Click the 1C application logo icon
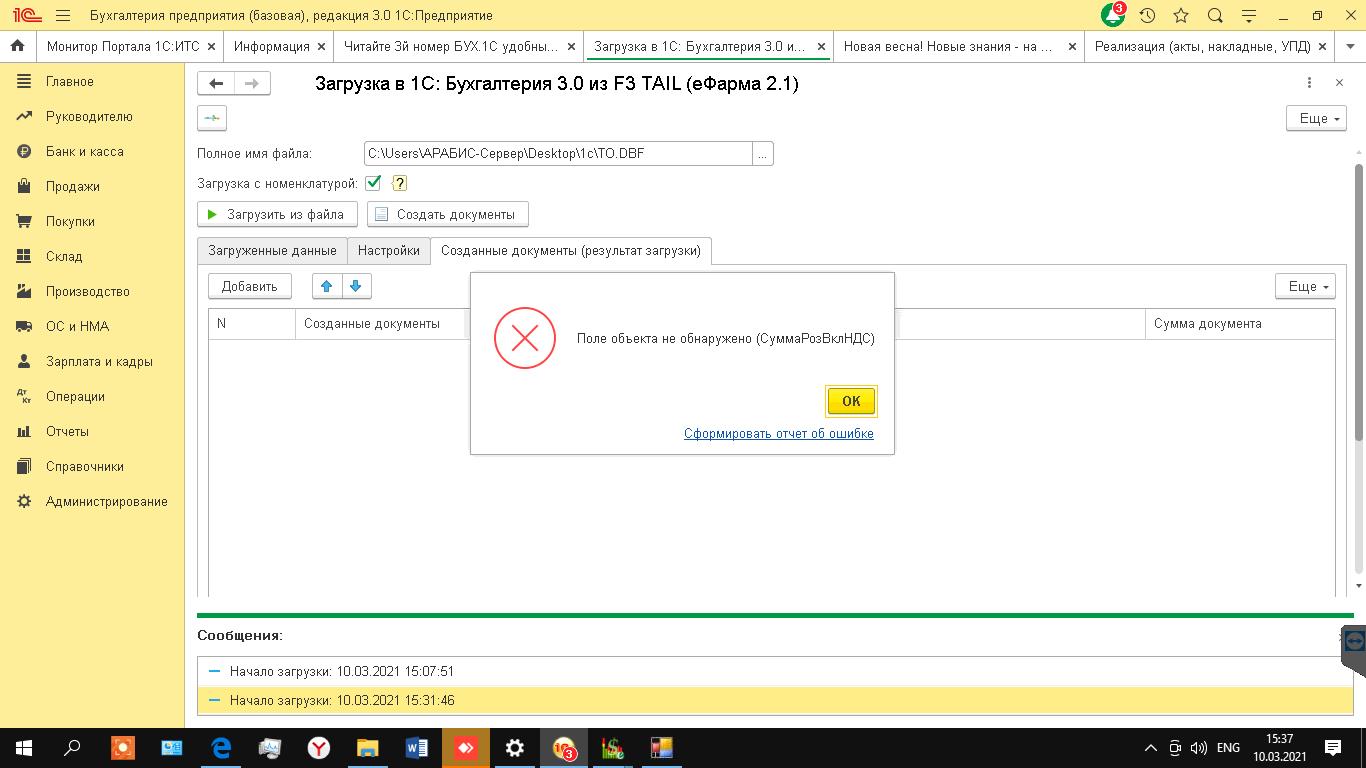1366x768 pixels. coord(27,15)
